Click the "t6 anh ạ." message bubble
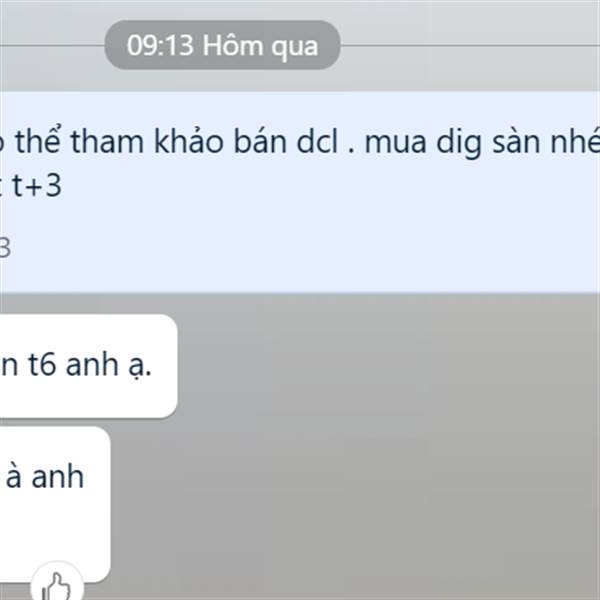This screenshot has width=600, height=600. 88,366
